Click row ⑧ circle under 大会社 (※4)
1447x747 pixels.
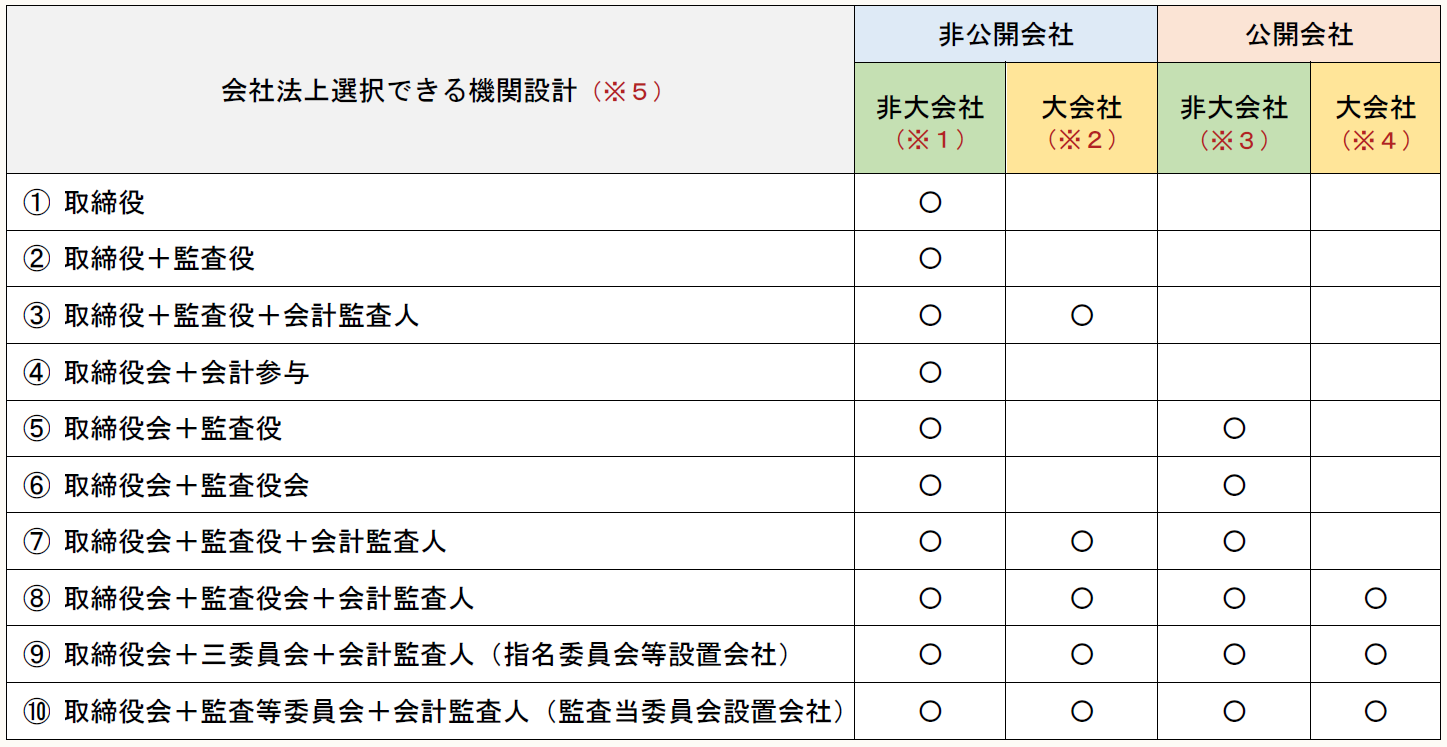point(1375,598)
